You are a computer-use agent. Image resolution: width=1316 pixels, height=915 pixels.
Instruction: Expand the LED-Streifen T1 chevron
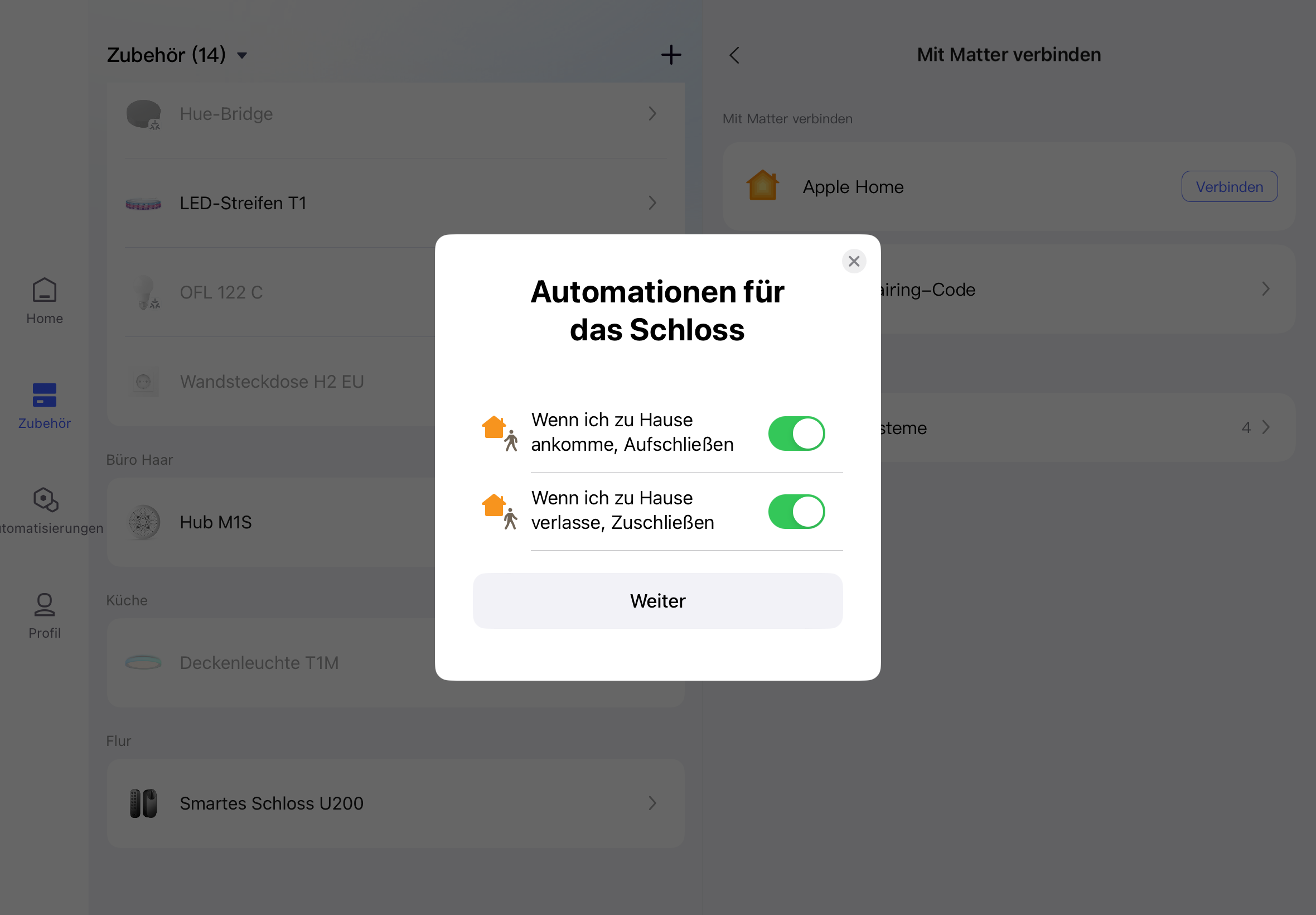tap(652, 203)
